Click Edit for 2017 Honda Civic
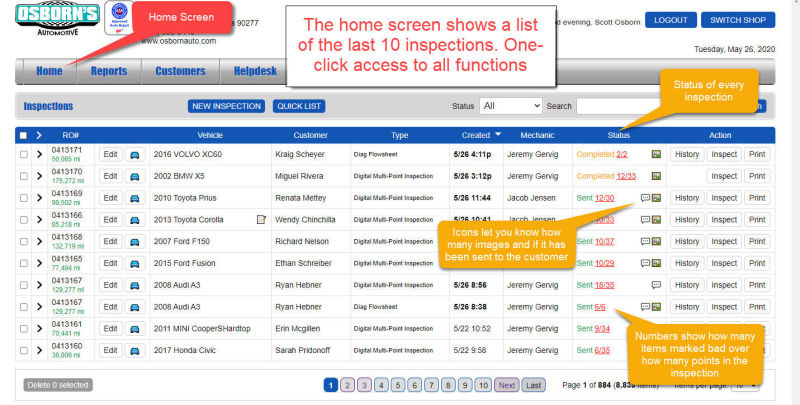This screenshot has width=800, height=405. pos(110,351)
